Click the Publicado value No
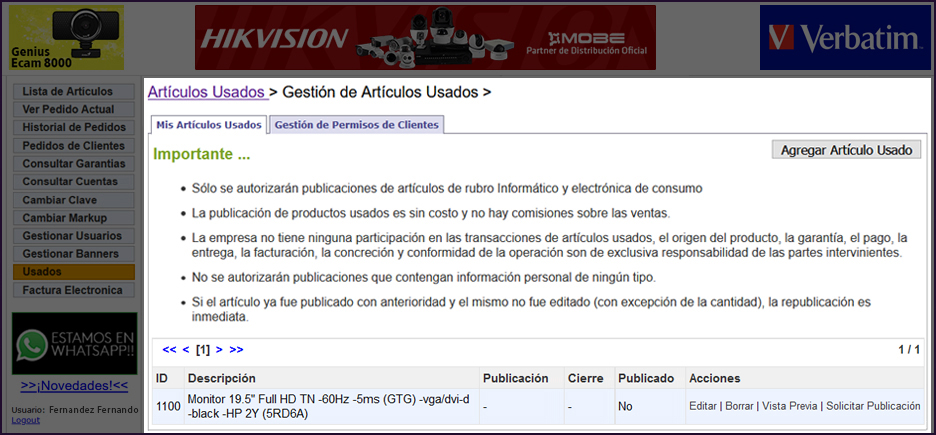Viewport: 936px width, 435px height. pos(625,407)
